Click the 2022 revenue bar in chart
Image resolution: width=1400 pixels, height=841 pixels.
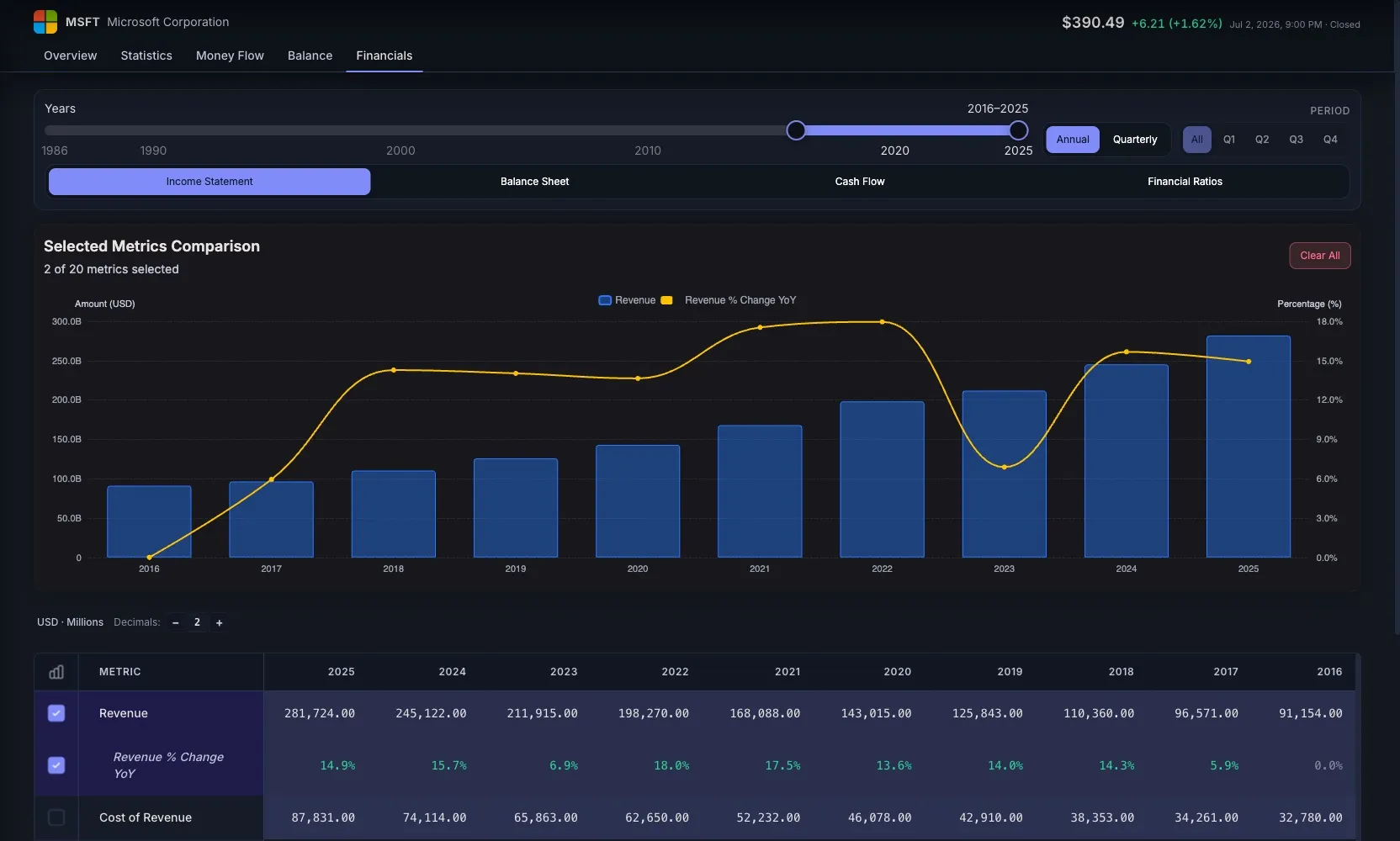(x=882, y=479)
